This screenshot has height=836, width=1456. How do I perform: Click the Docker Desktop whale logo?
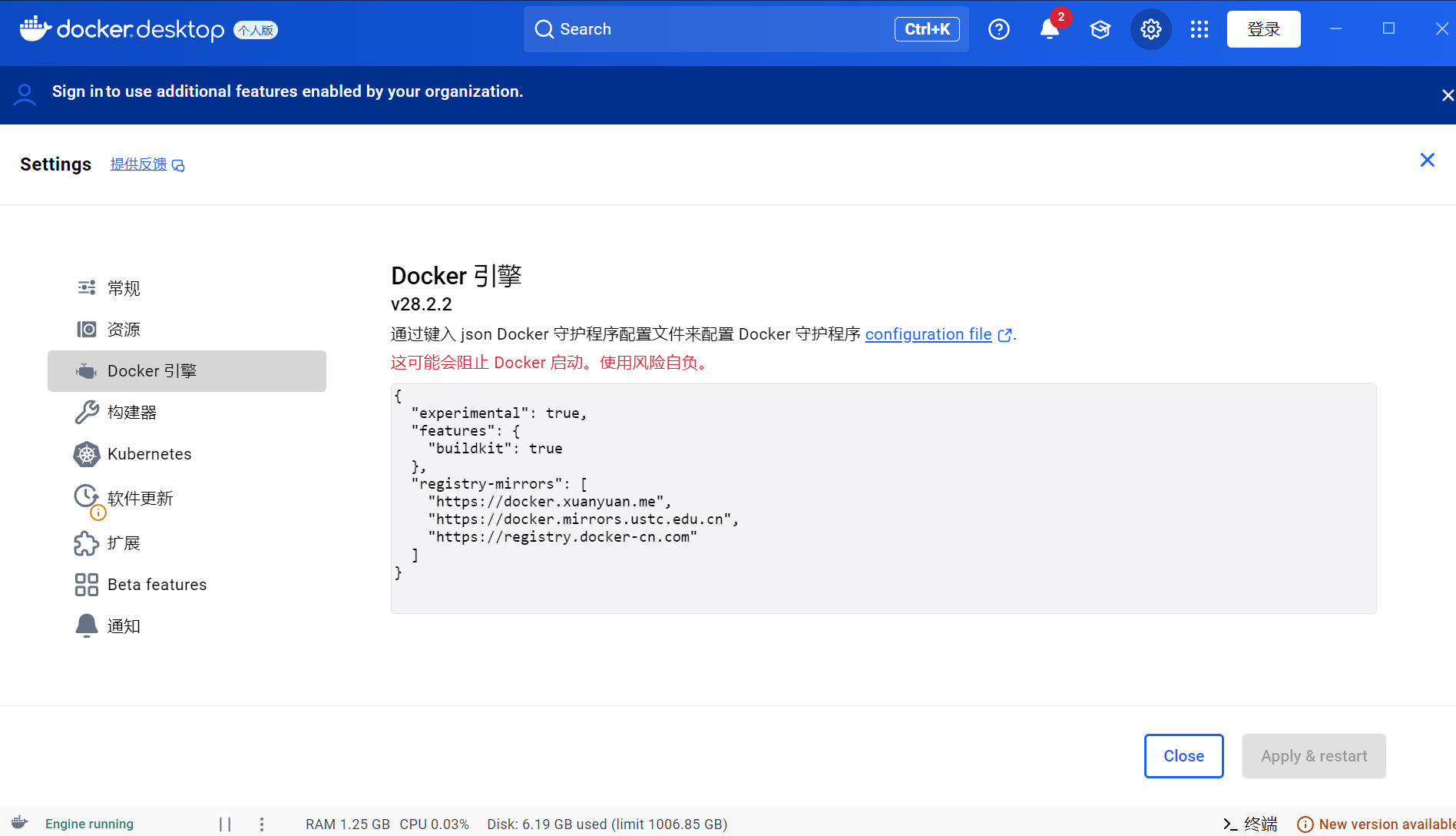[35, 28]
